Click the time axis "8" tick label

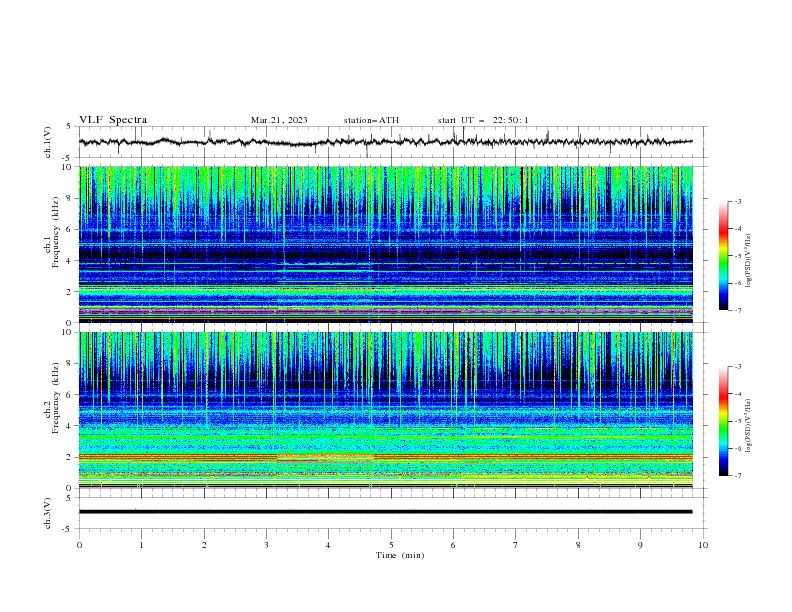tap(578, 545)
